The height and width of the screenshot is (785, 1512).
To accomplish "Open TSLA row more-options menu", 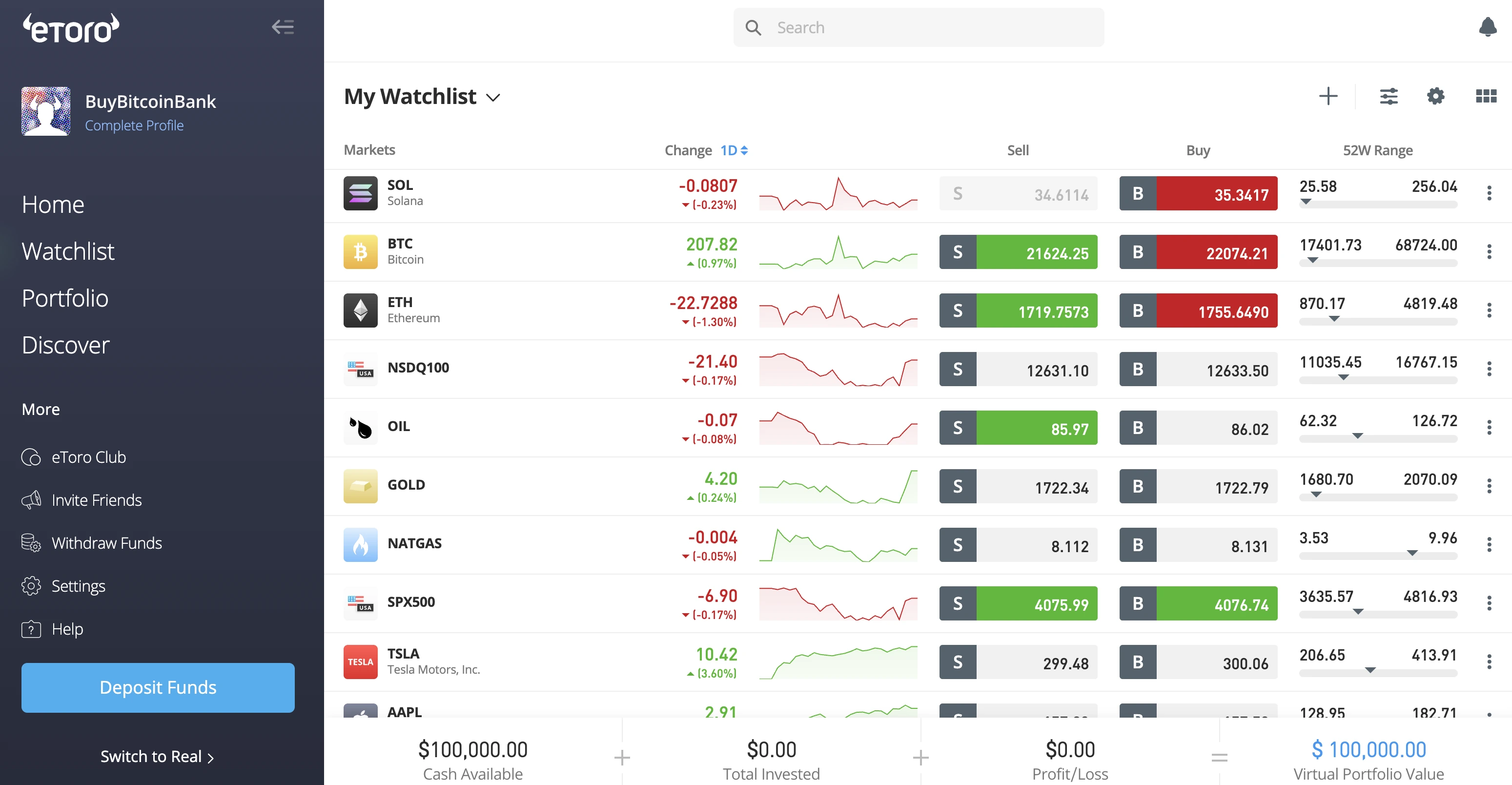I will coord(1489,661).
